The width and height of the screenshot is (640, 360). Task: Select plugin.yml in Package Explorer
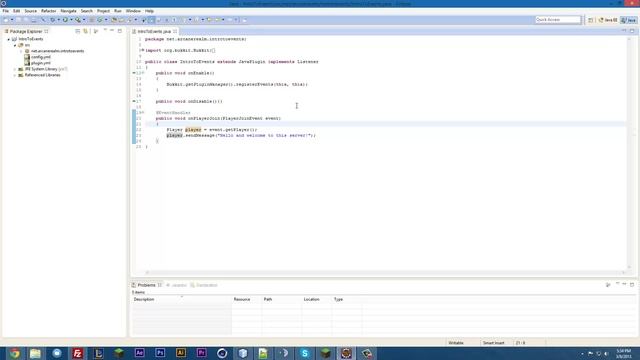coord(41,63)
